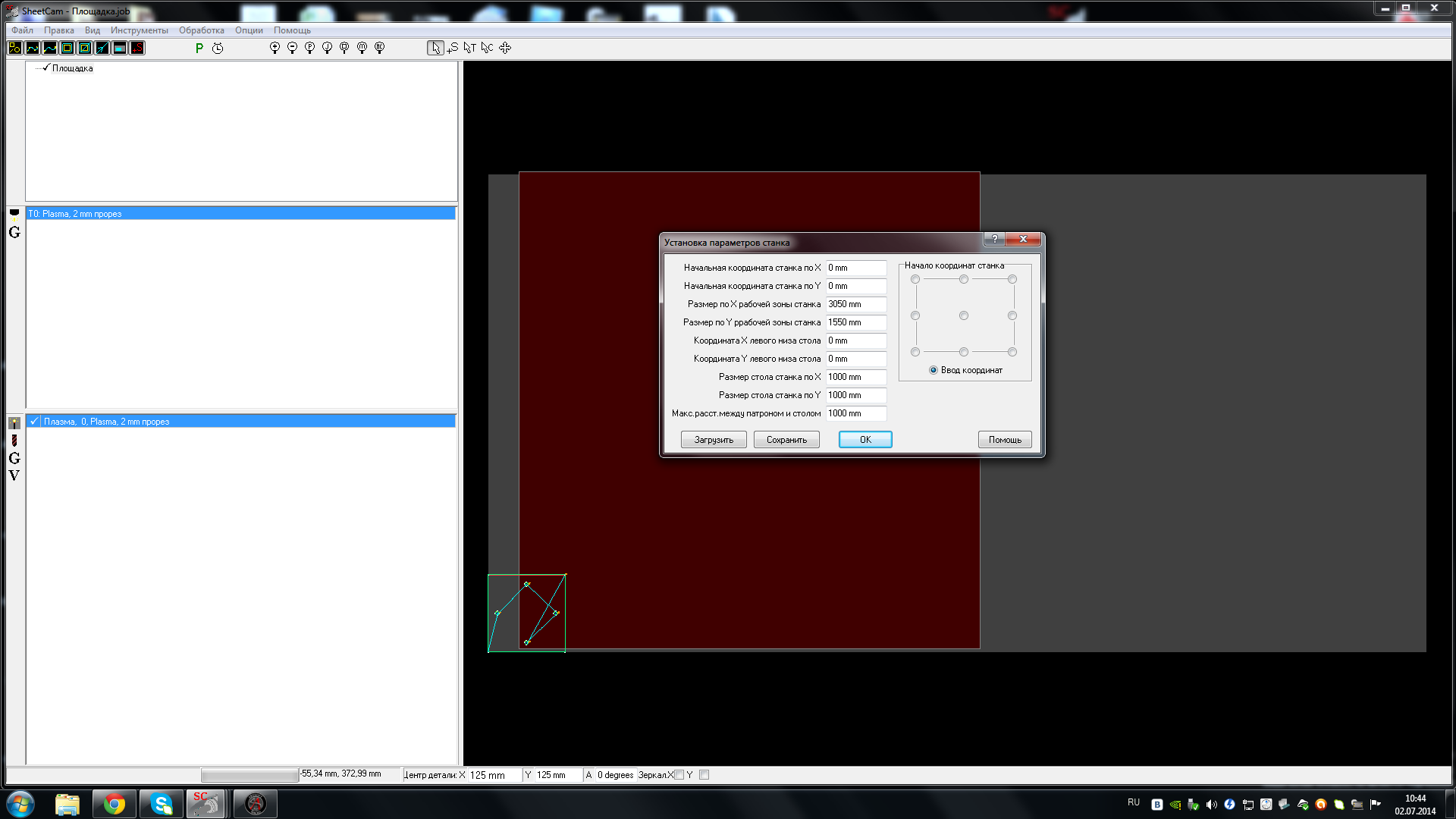This screenshot has height=819, width=1456.
Task: Select the 'Ввод координат' radio button
Action: [x=934, y=370]
